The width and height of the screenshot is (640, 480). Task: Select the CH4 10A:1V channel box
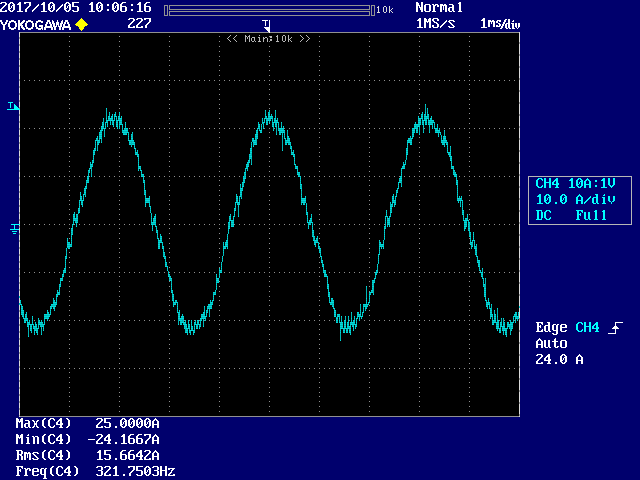(x=580, y=200)
